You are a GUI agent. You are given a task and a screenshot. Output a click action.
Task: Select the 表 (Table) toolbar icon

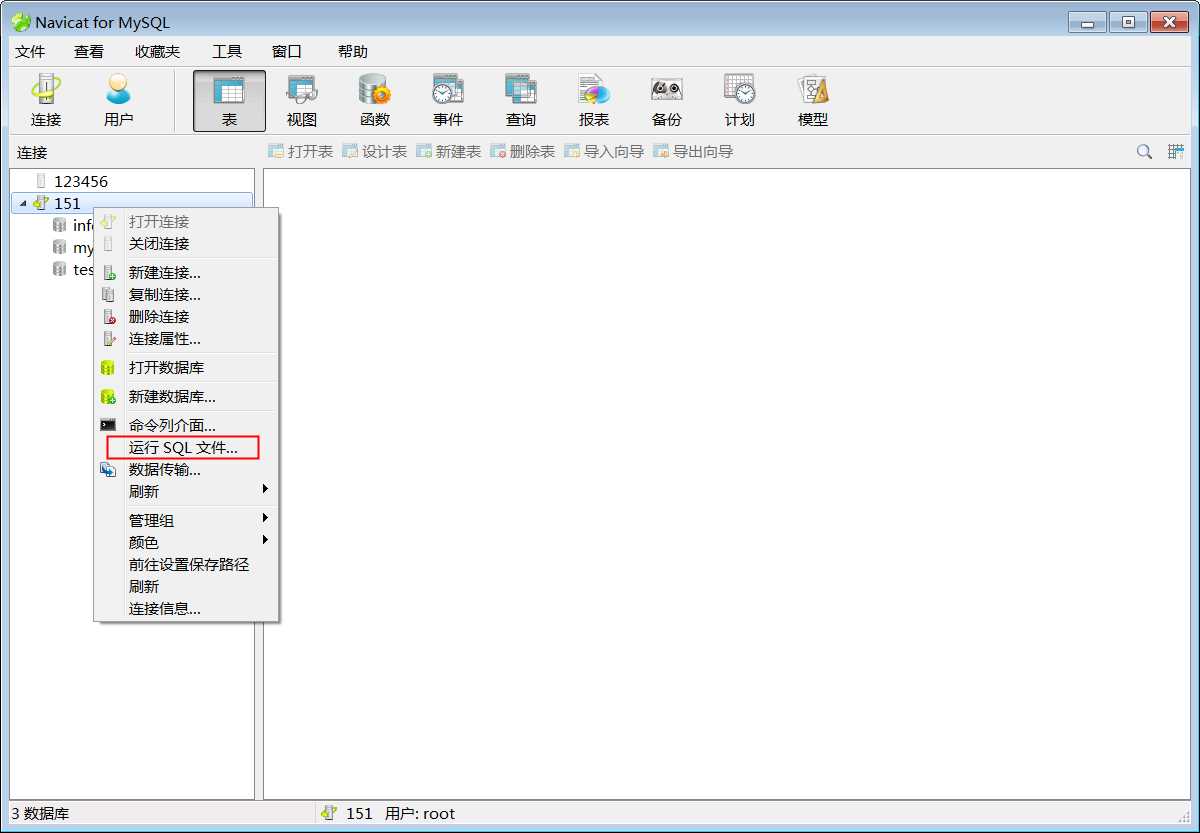point(229,100)
